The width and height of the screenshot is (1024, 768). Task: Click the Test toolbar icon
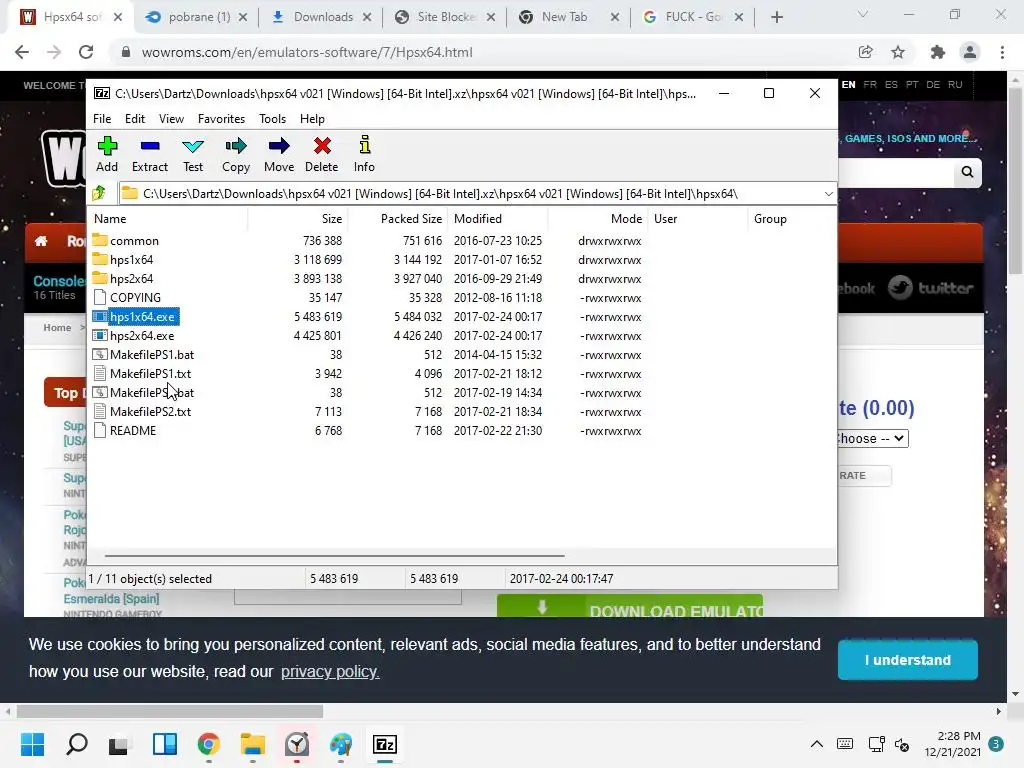click(193, 155)
